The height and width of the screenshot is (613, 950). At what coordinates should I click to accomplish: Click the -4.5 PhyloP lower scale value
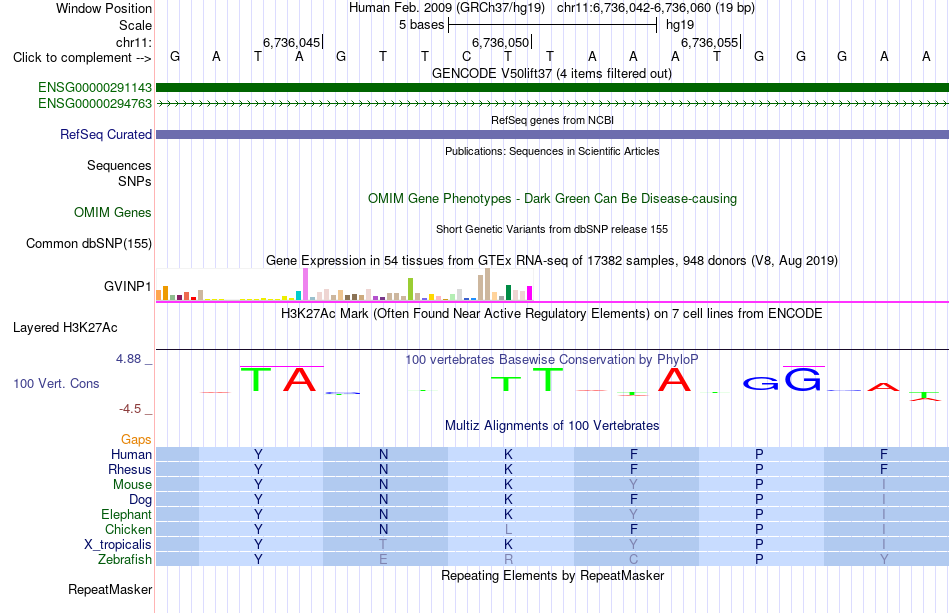click(130, 409)
